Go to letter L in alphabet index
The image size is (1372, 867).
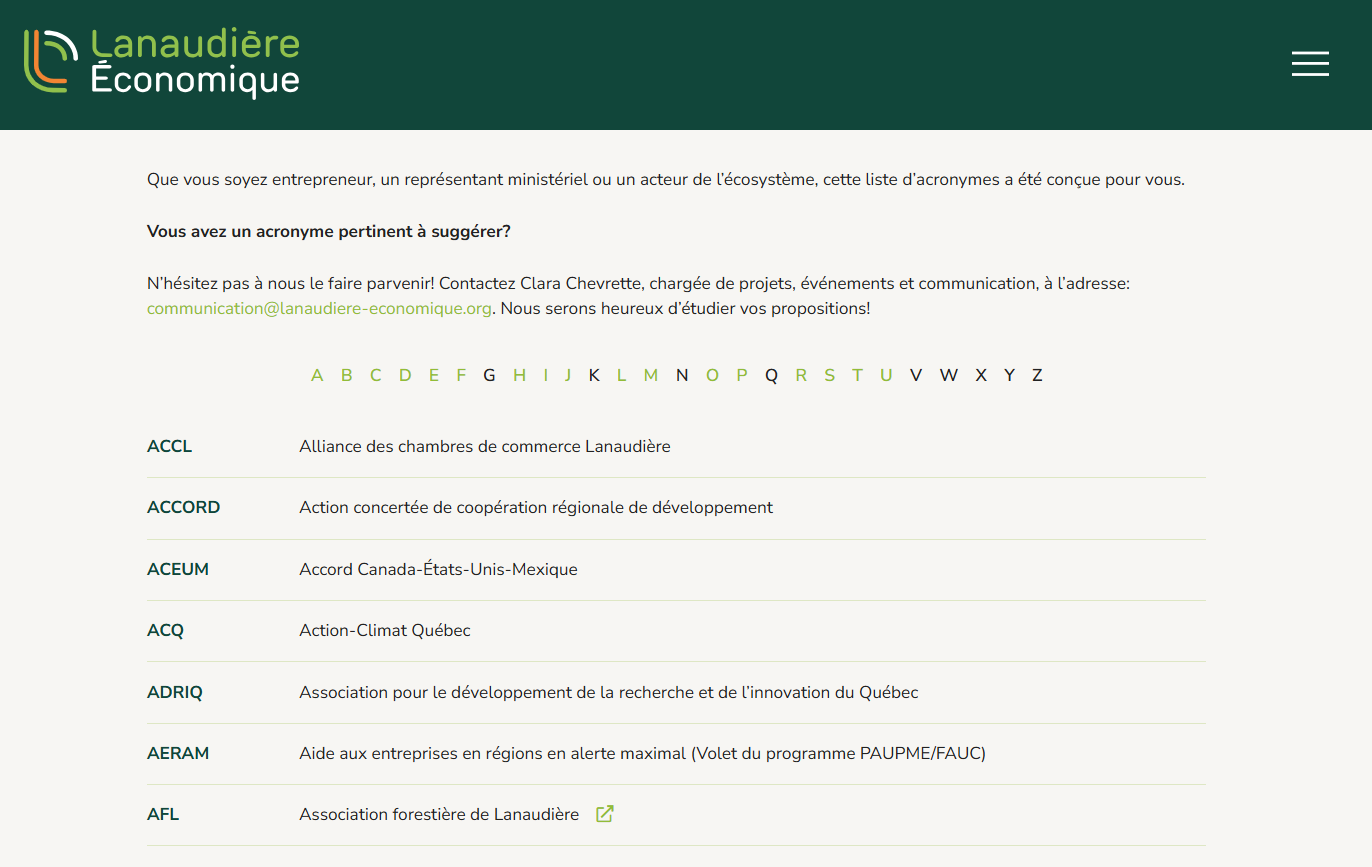click(x=621, y=376)
